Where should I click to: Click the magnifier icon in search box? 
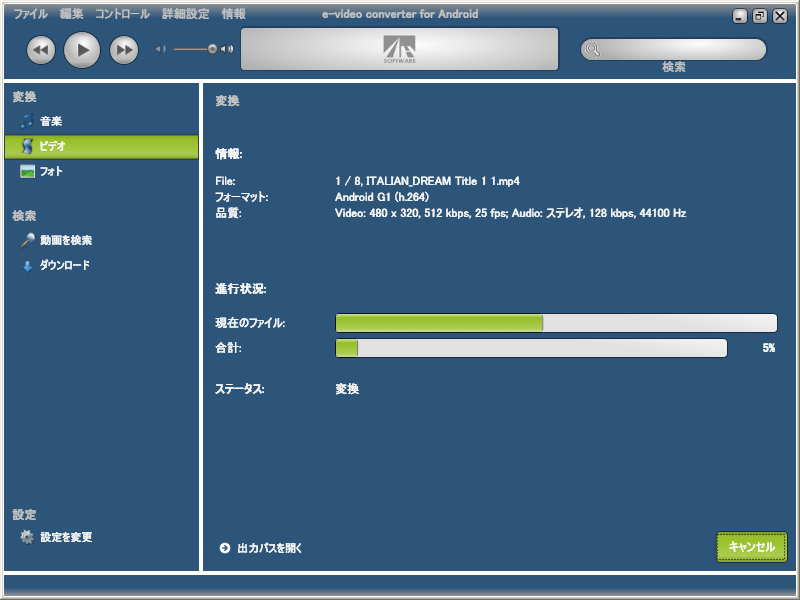[592, 49]
